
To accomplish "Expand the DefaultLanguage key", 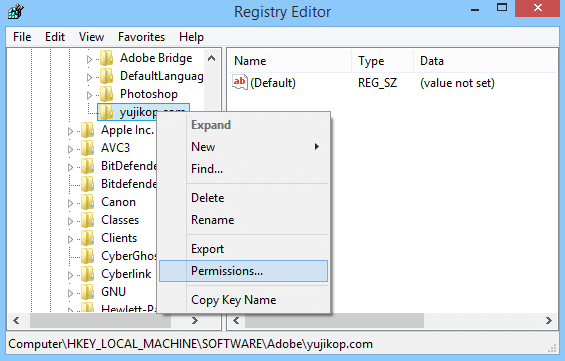I will pyautogui.click(x=89, y=77).
